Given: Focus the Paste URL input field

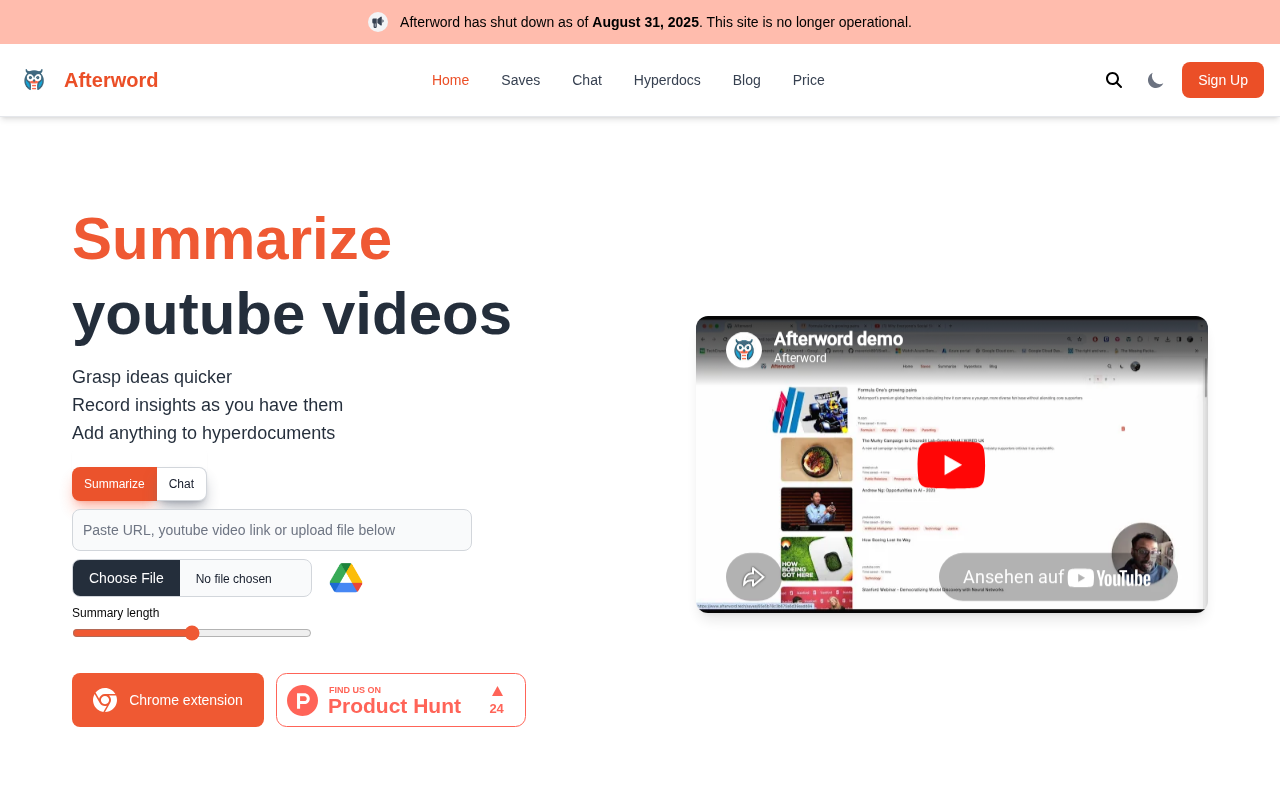Looking at the screenshot, I should pos(272,530).
